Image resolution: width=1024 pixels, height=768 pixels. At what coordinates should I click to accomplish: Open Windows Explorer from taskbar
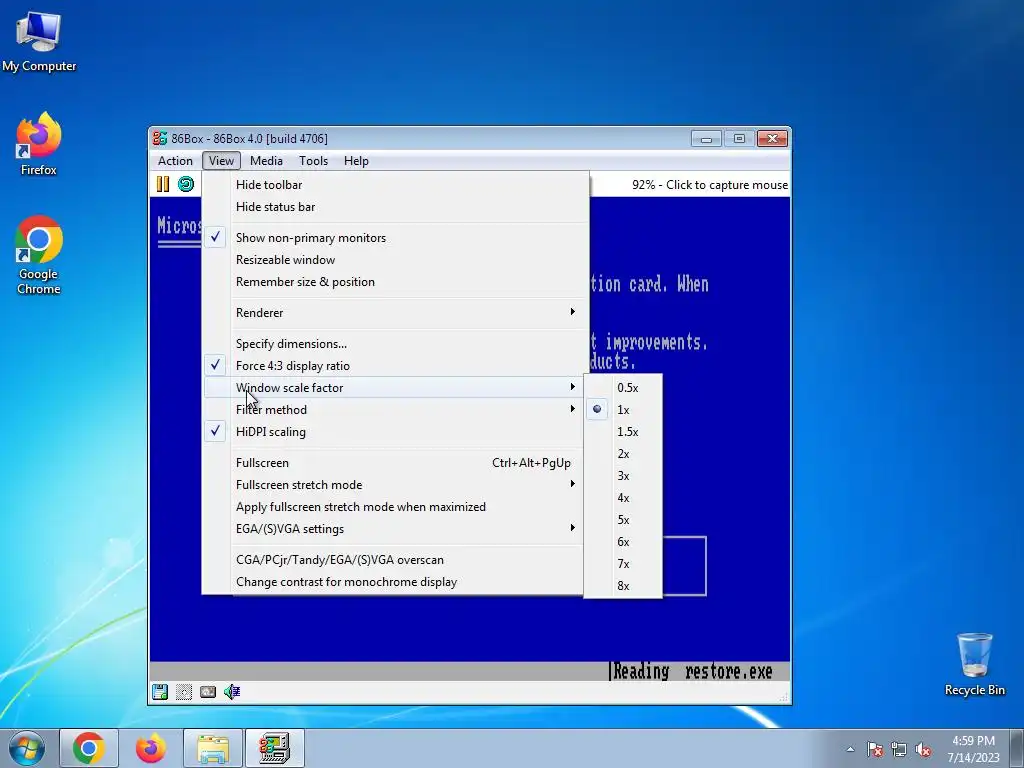[x=213, y=748]
